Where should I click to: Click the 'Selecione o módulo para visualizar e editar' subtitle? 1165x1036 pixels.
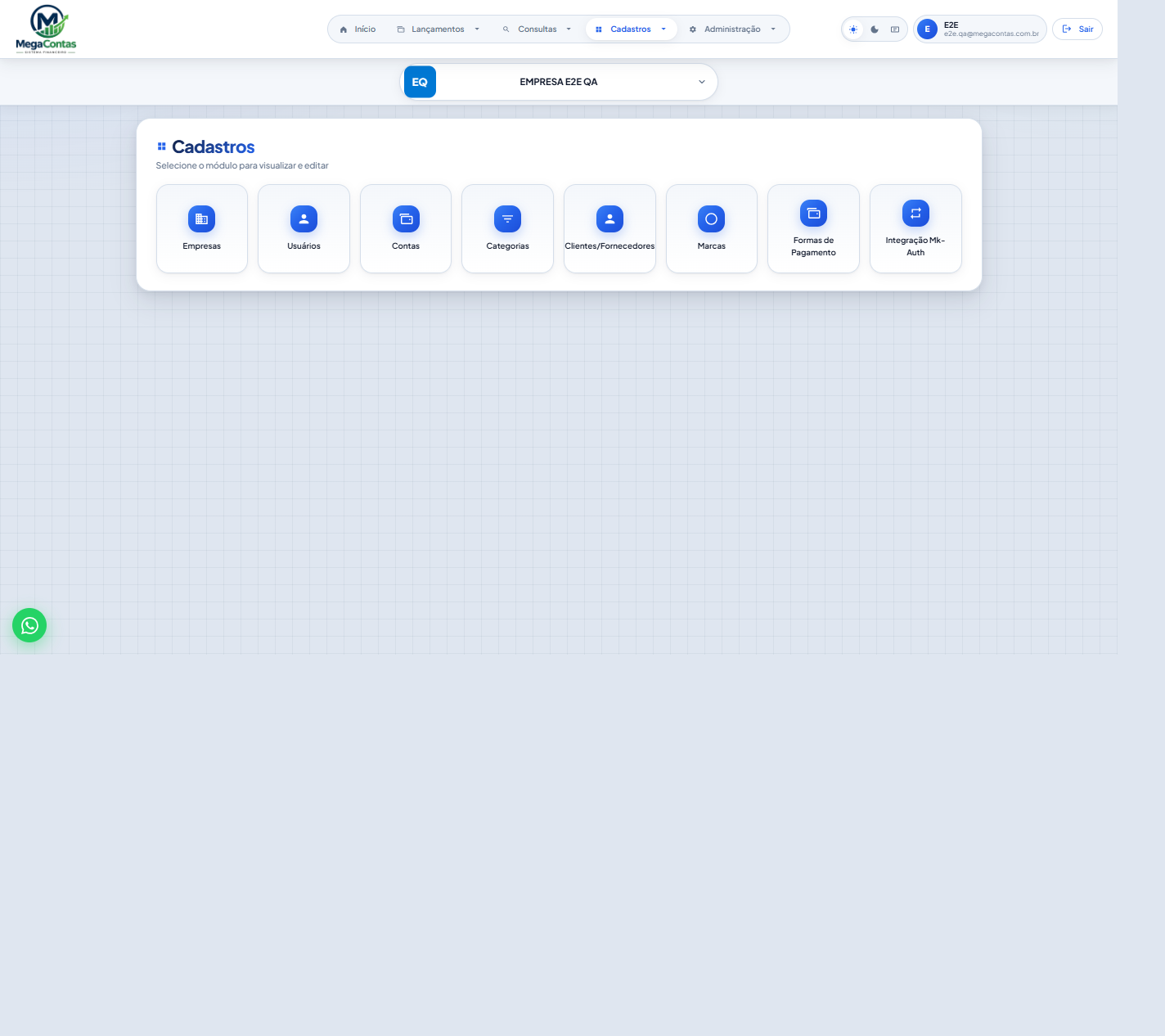[x=242, y=165]
